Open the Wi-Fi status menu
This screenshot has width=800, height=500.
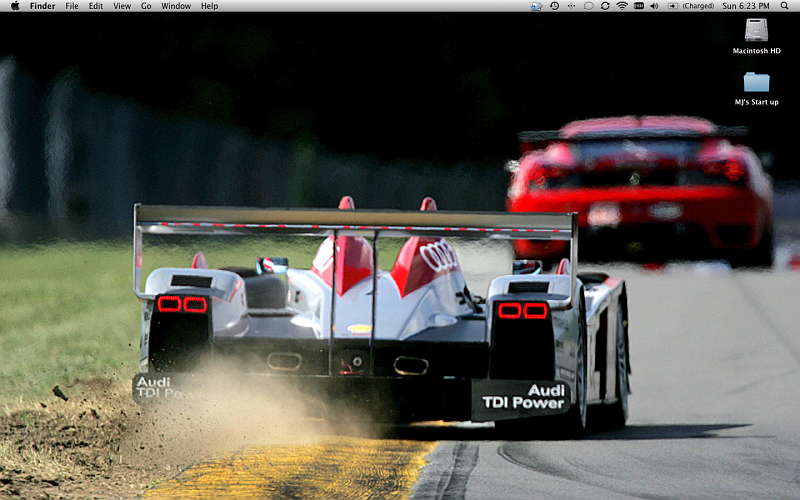[x=622, y=6]
